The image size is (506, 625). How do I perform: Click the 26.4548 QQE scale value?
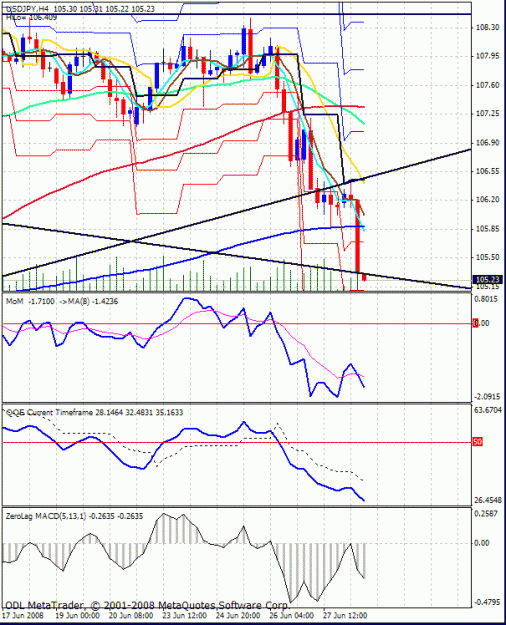[487, 500]
